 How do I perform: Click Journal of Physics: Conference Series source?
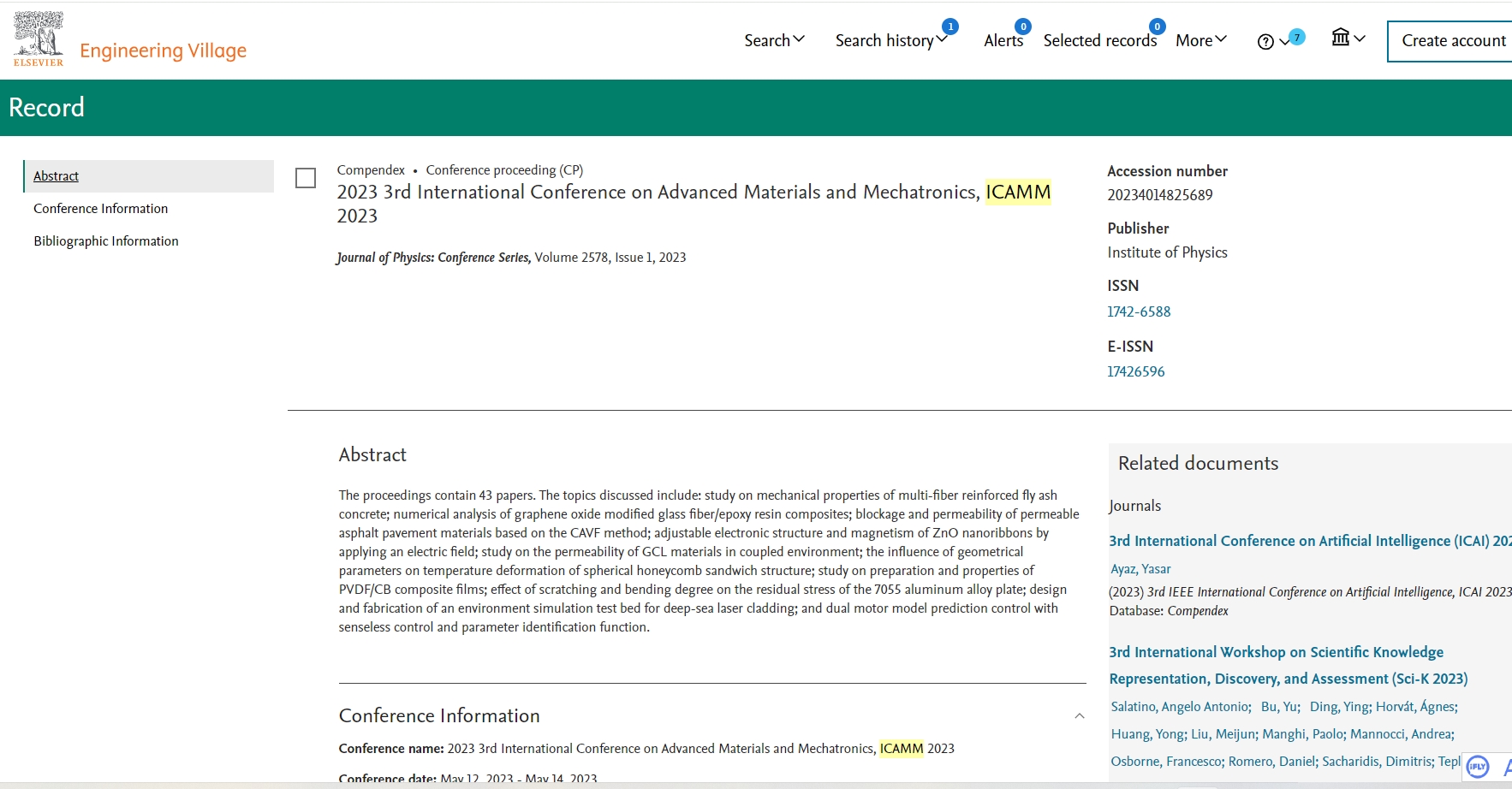click(434, 258)
